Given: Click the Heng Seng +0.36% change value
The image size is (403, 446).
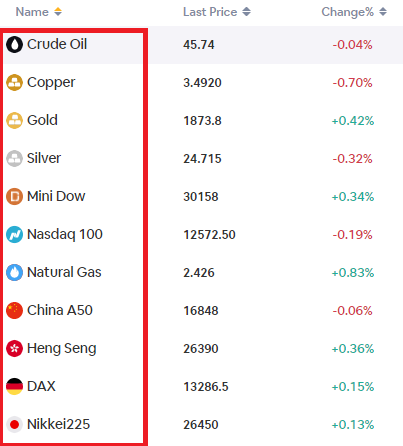Looking at the screenshot, I should (x=353, y=349).
